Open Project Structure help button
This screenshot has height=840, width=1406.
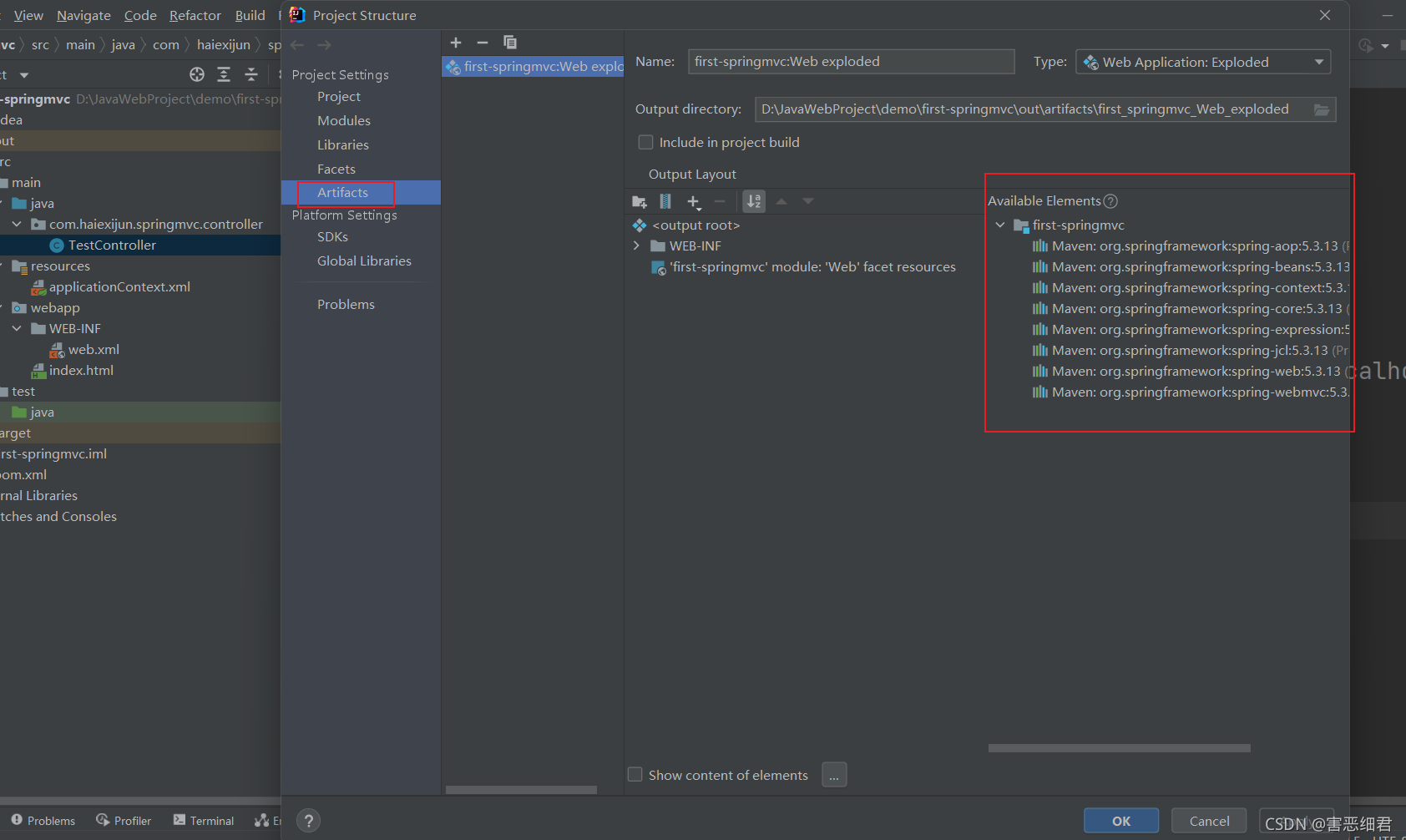(308, 821)
